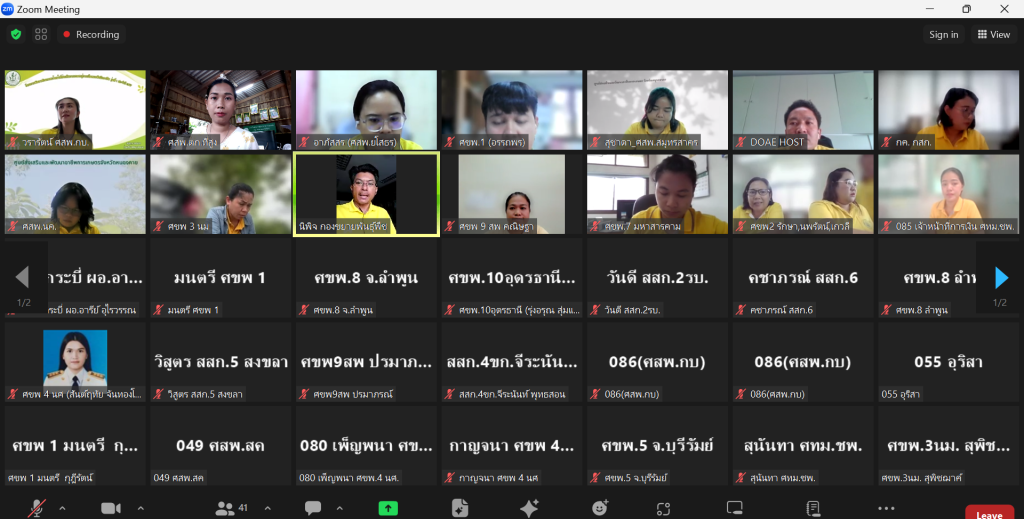
Task: Open the Whiteboards icon
Action: (x=735, y=508)
